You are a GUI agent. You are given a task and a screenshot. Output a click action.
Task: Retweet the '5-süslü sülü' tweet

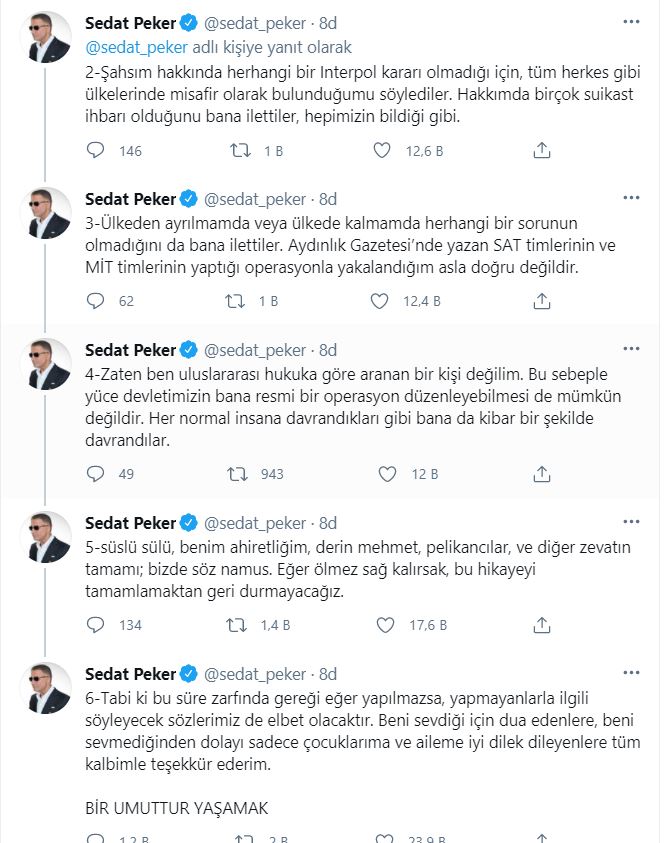[x=237, y=625]
